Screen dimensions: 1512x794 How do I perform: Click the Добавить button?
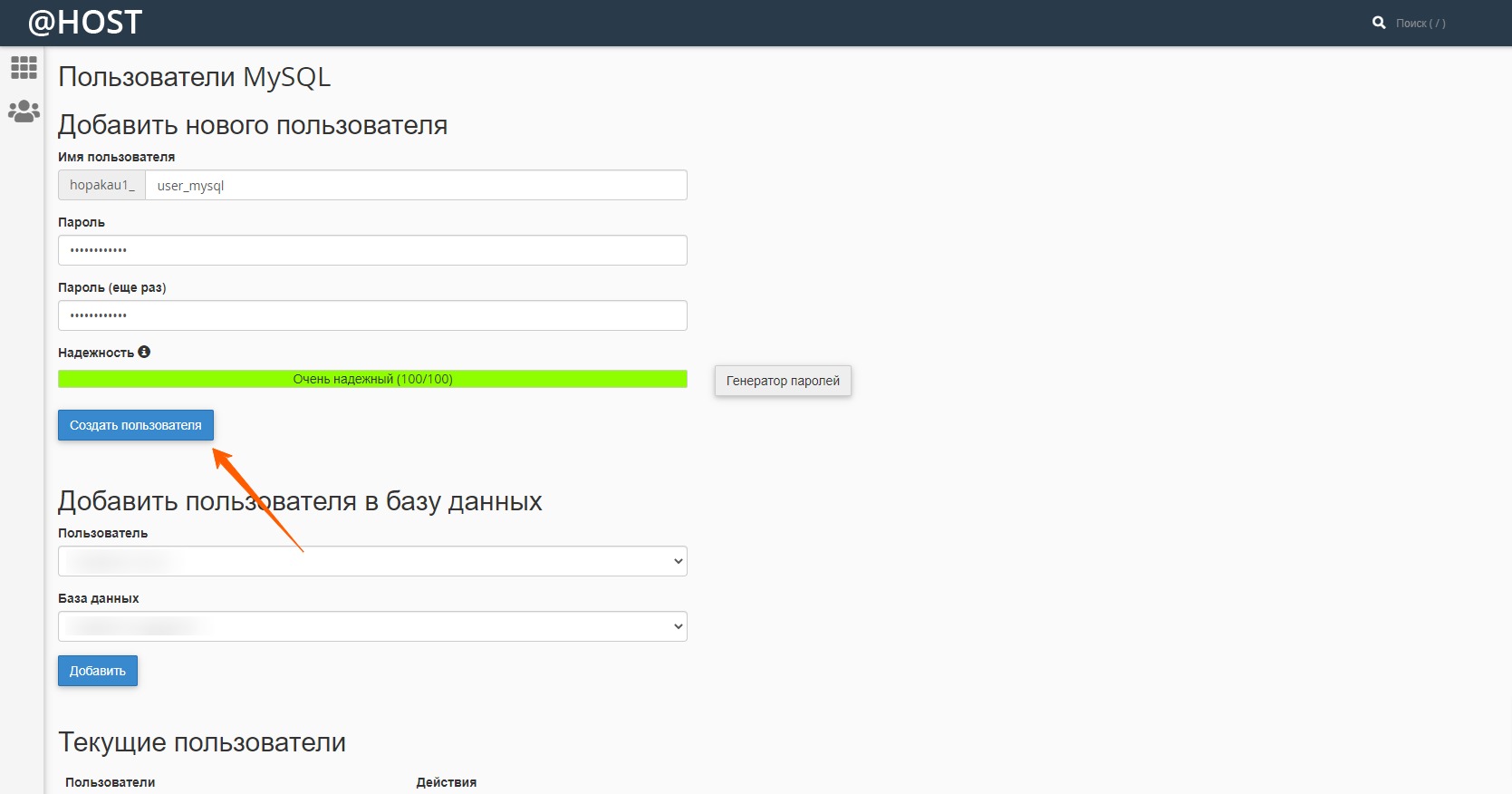(x=98, y=671)
